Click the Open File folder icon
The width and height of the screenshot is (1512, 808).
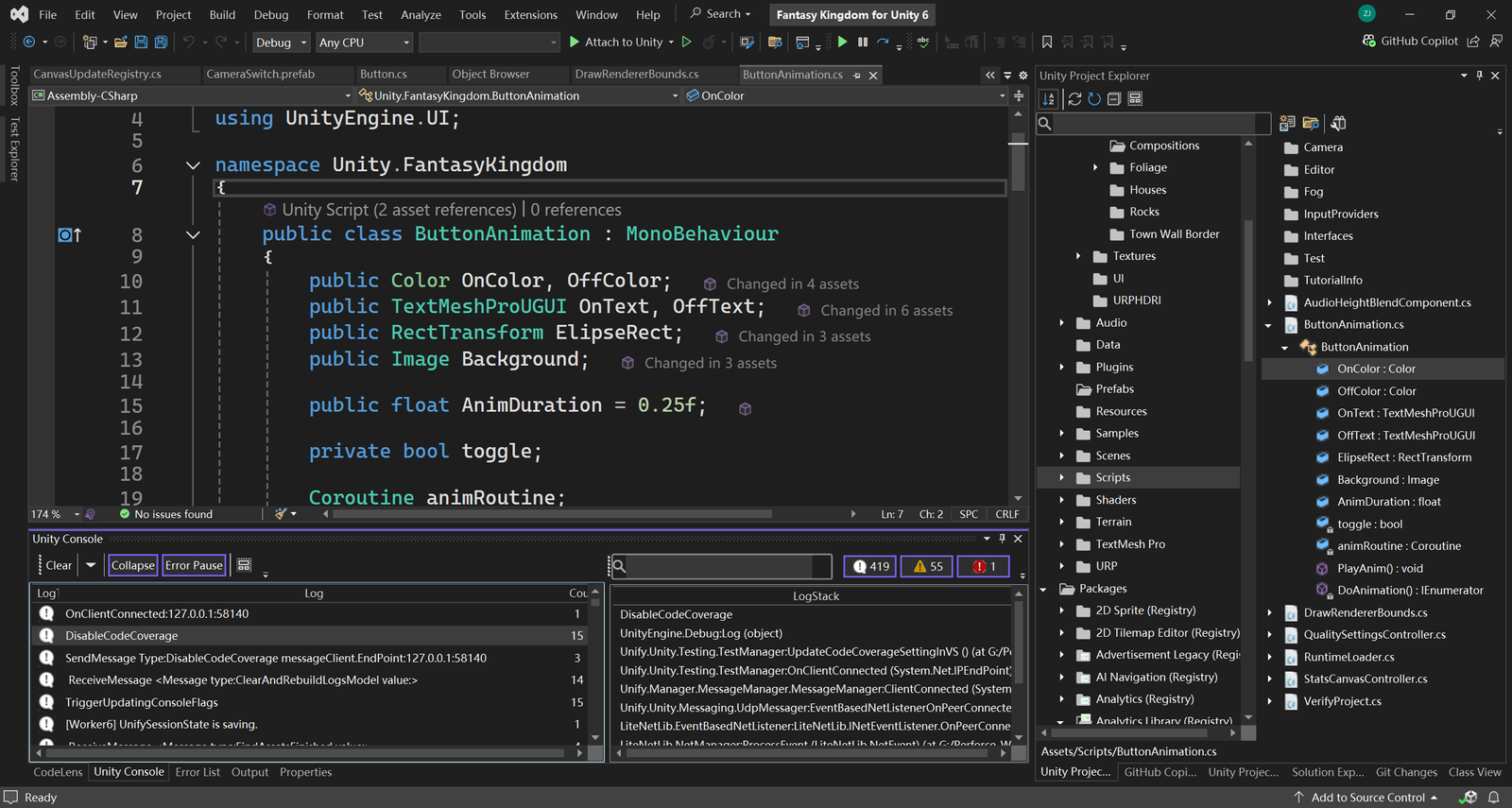coord(120,42)
